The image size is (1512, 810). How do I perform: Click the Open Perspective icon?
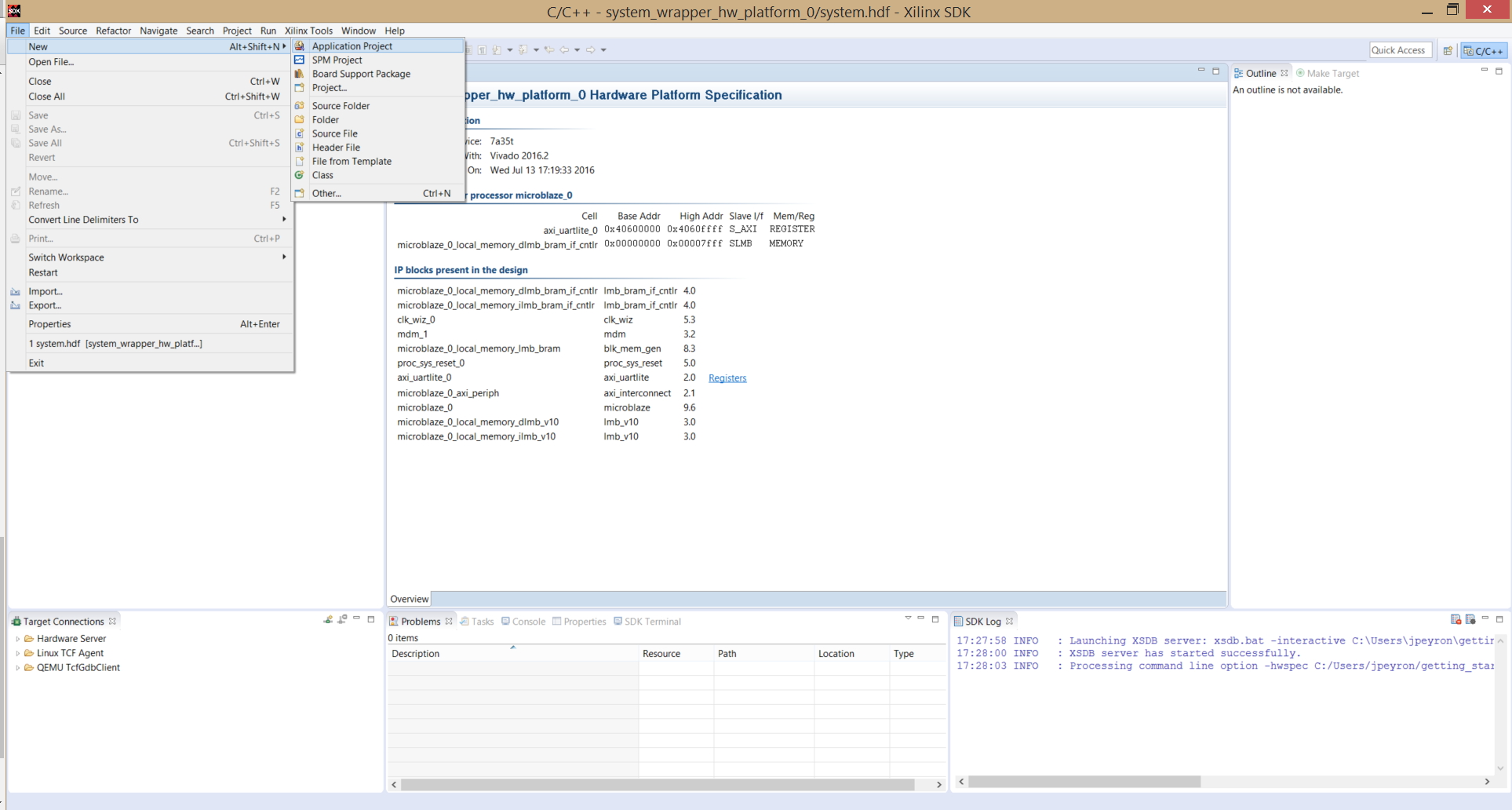(x=1448, y=51)
